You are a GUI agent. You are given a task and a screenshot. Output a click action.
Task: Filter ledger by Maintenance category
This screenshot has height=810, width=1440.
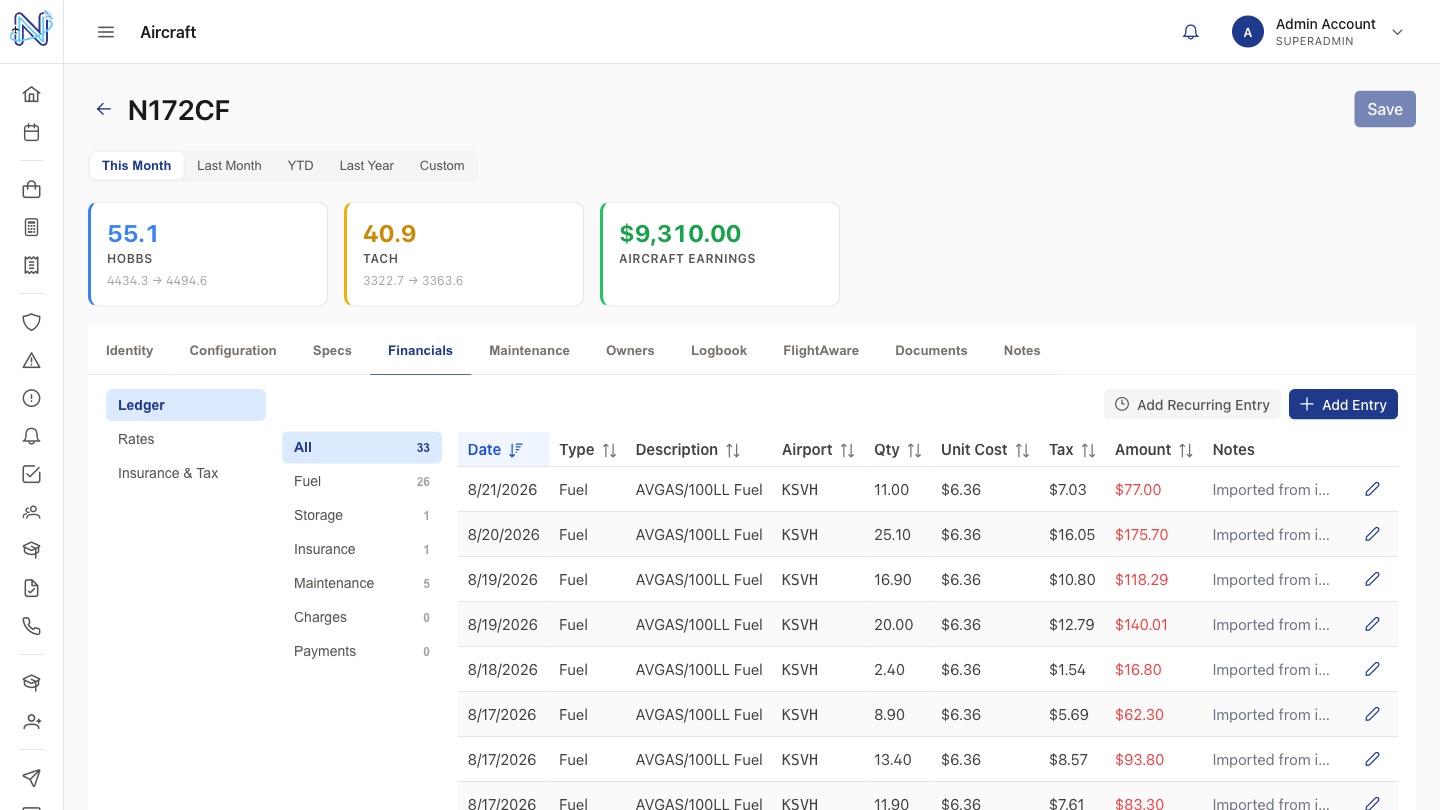(x=362, y=583)
